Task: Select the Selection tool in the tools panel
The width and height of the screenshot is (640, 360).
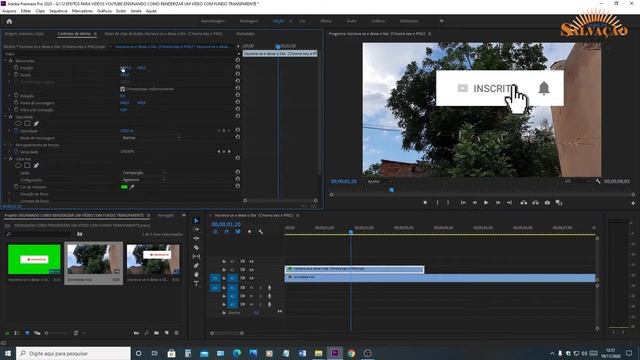Action: pyautogui.click(x=196, y=220)
